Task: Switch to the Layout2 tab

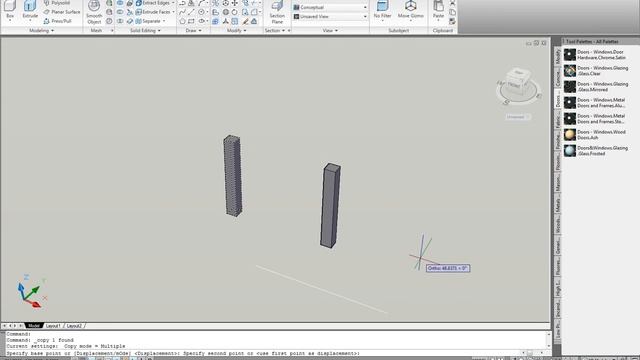Action: 74,326
